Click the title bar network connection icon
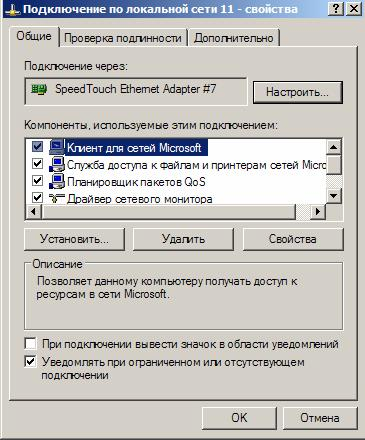The image size is (365, 440). (12, 9)
